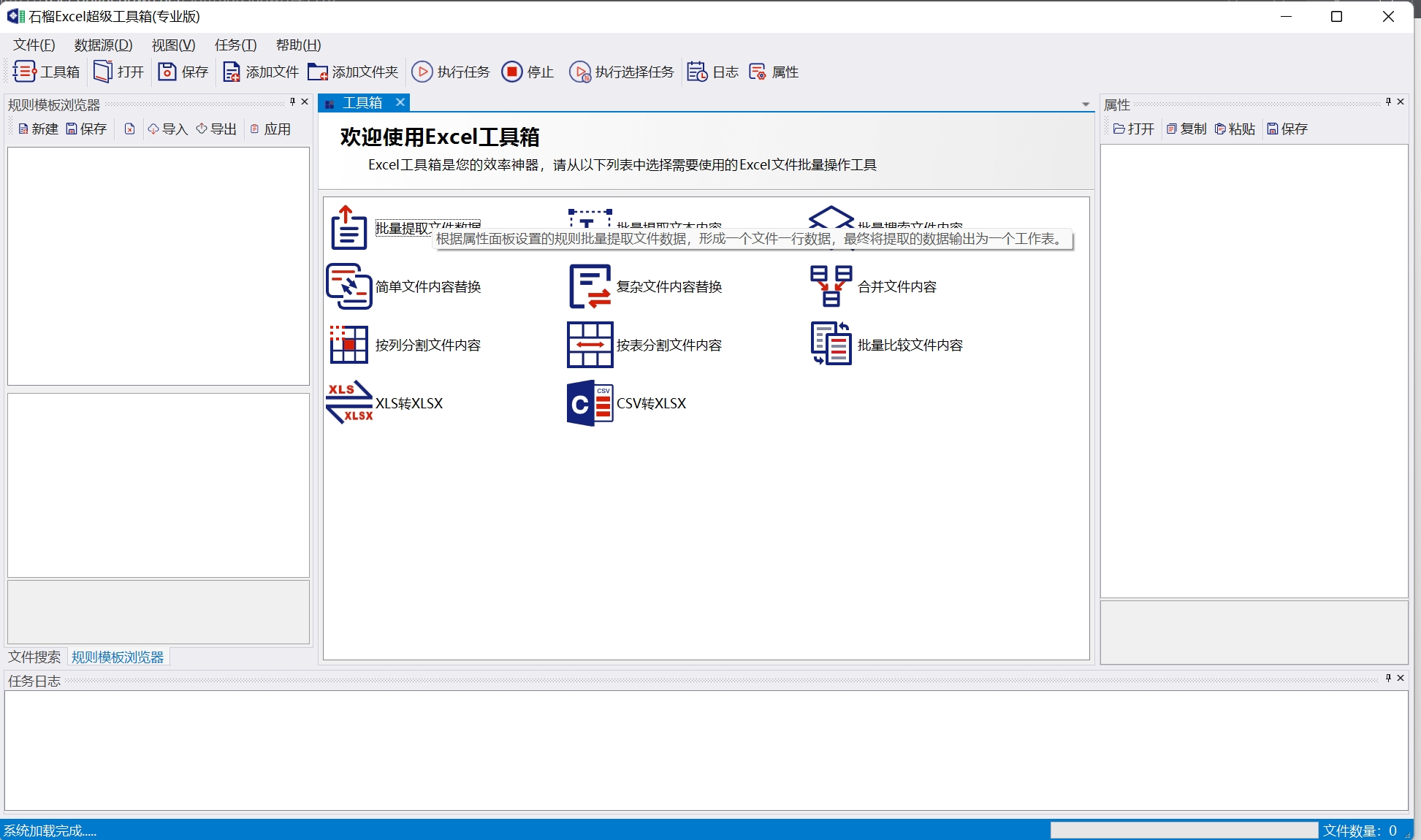
Task: Click the 打开 toolbar icon
Action: (x=119, y=72)
